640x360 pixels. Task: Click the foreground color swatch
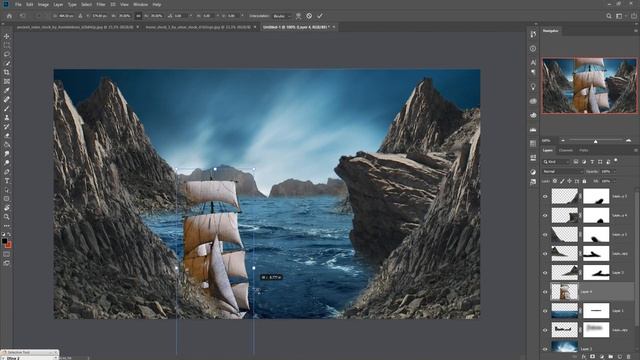point(4,241)
